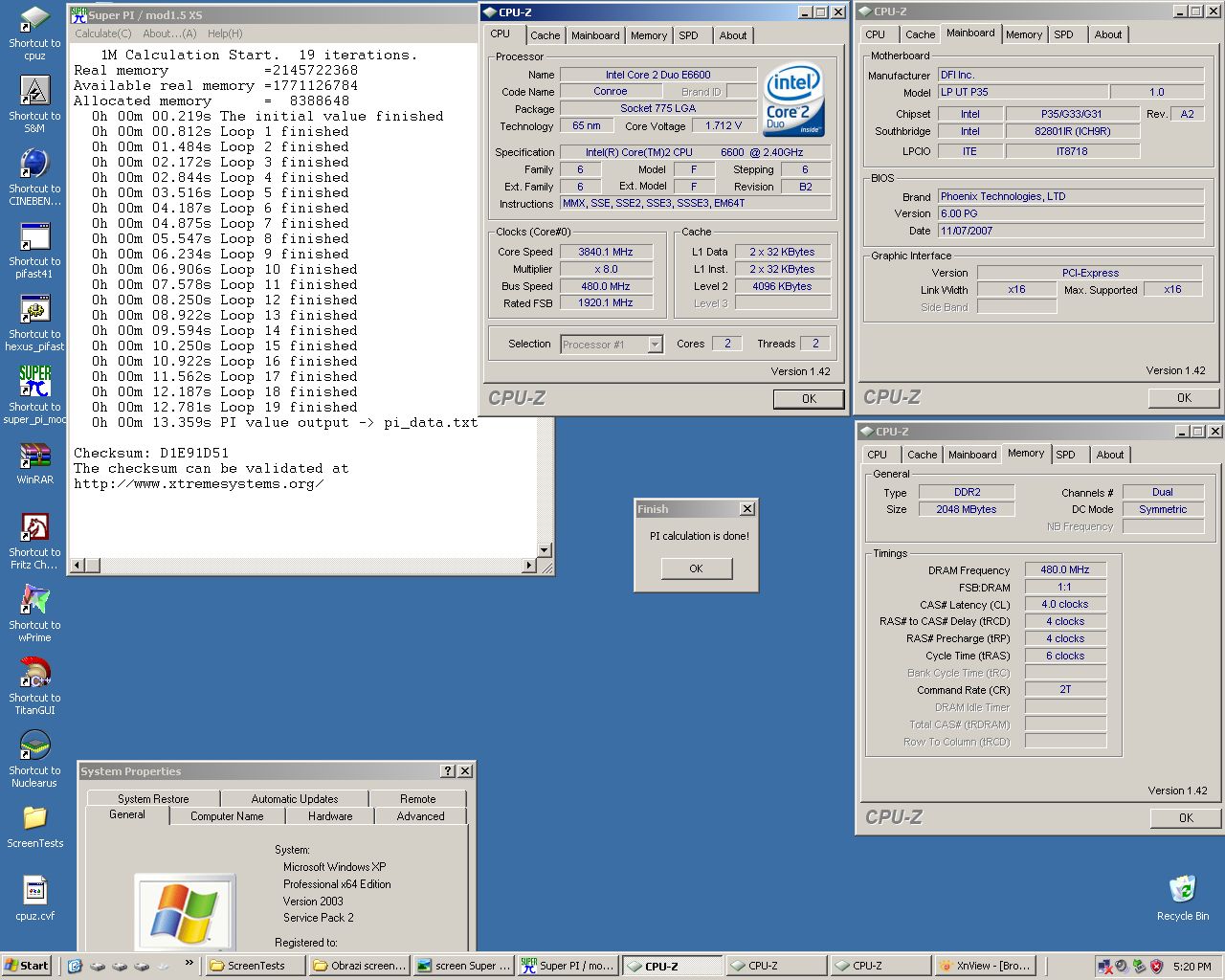Open the Advanced tab in System Properties
This screenshot has height=980, width=1225.
[x=420, y=816]
